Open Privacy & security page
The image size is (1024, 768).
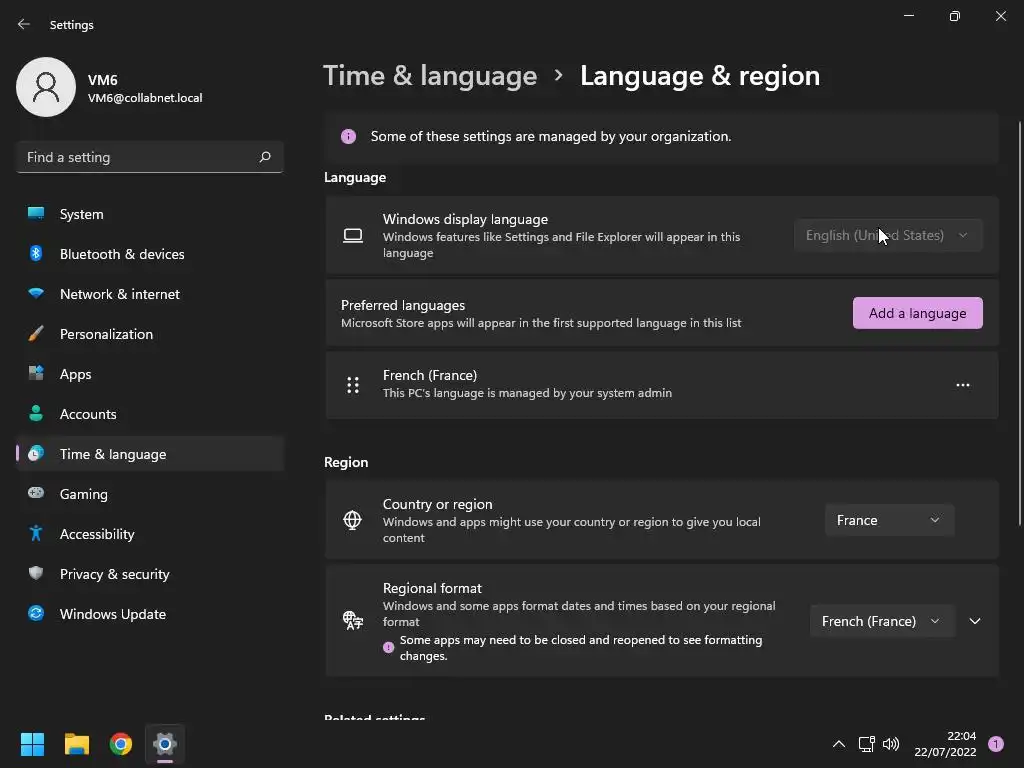[x=150, y=573]
